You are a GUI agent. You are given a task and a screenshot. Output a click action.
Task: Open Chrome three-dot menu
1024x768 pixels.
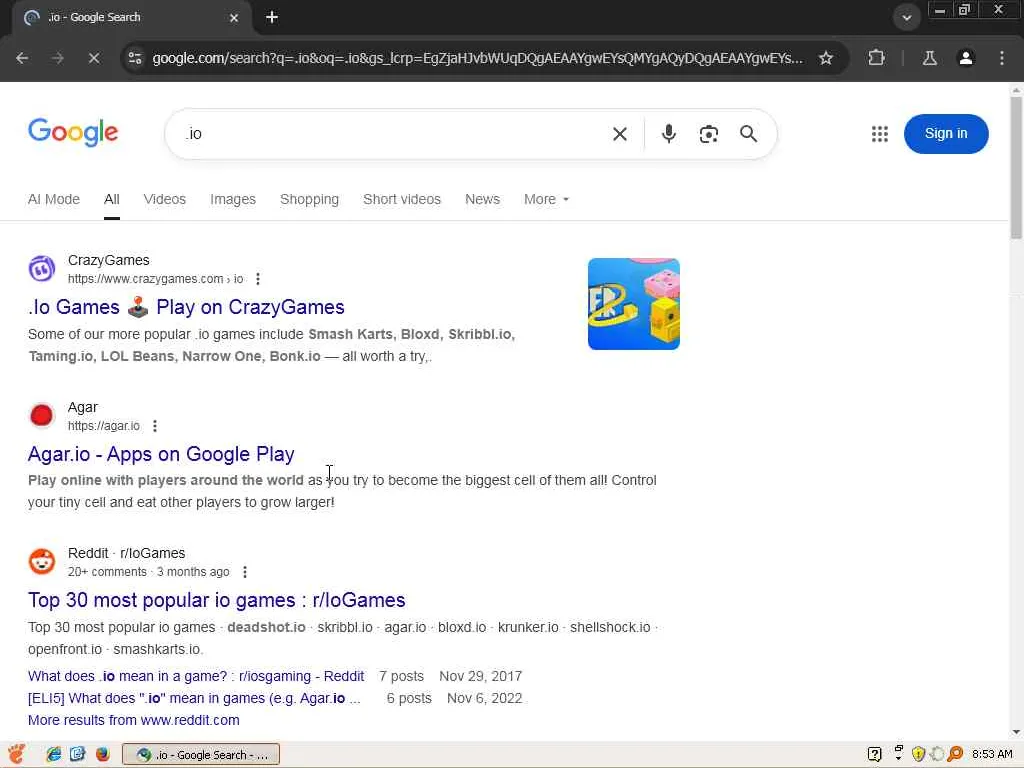pos(1002,58)
